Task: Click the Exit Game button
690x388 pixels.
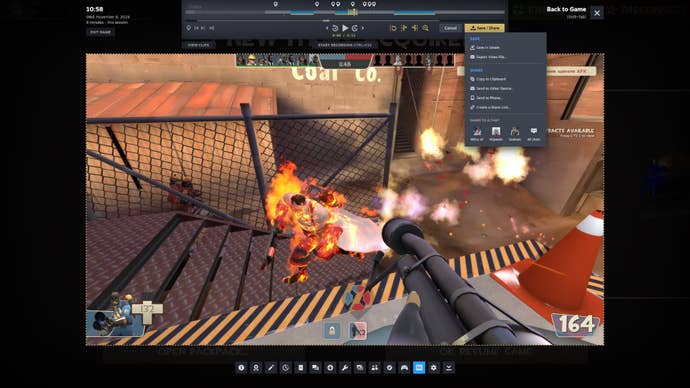Action: [x=101, y=32]
